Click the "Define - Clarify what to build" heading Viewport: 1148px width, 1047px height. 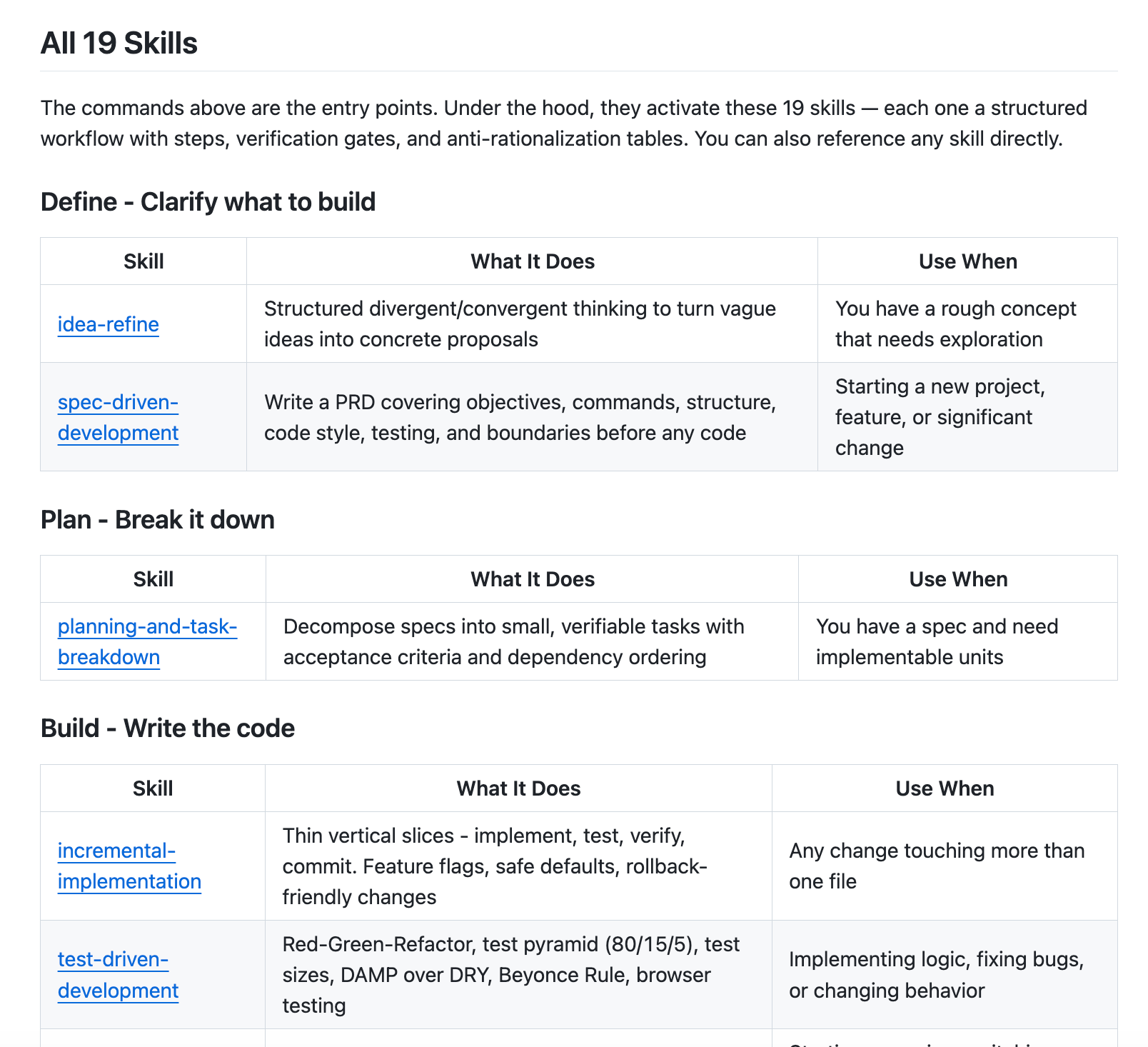(208, 202)
